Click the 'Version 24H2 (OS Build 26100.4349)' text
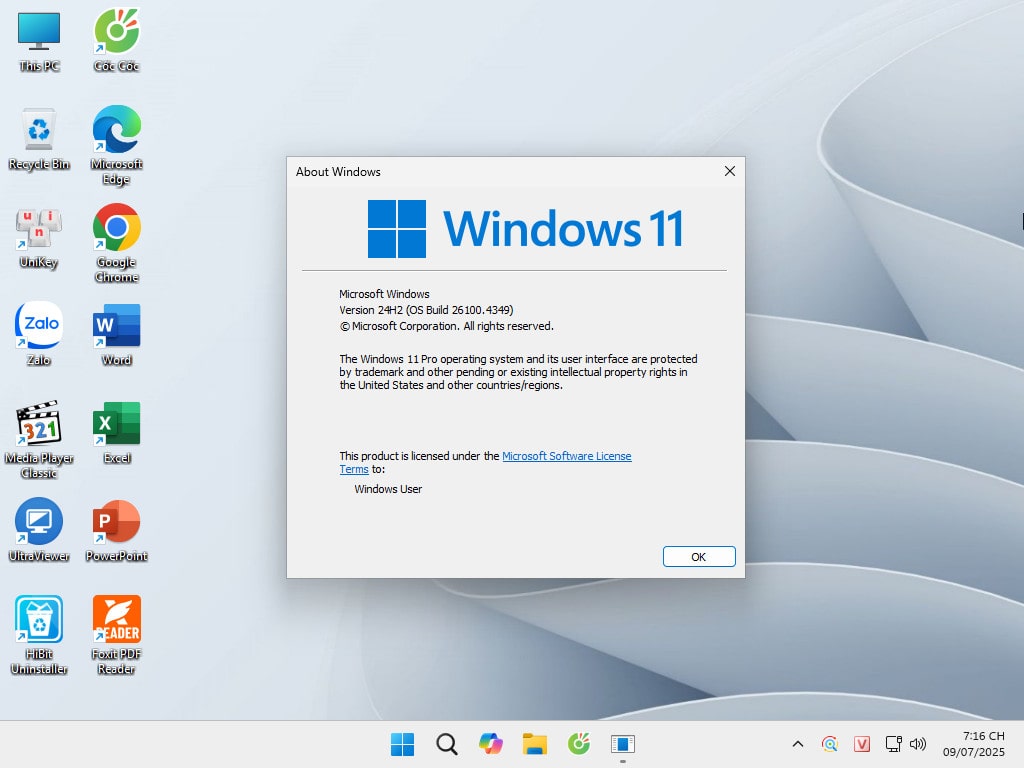Screen dimensions: 1024x768 click(426, 310)
